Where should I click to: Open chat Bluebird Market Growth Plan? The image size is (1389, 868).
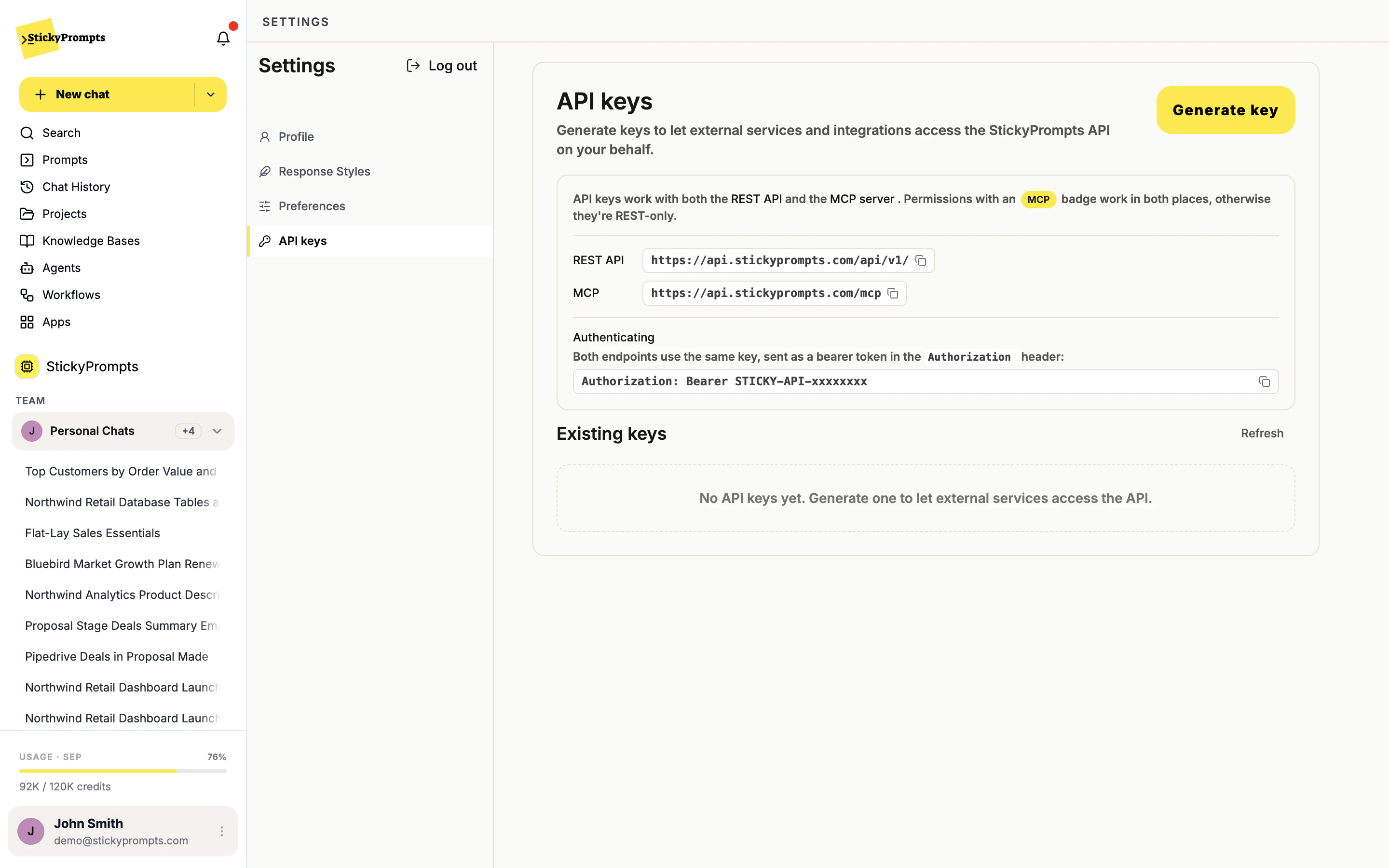(x=123, y=564)
